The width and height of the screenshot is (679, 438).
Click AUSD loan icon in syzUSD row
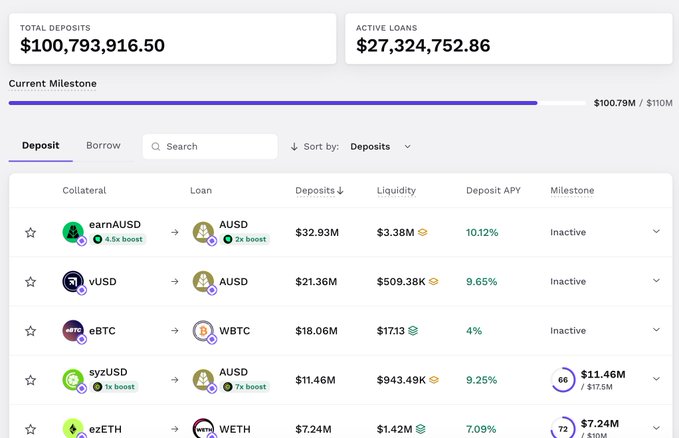(x=203, y=380)
